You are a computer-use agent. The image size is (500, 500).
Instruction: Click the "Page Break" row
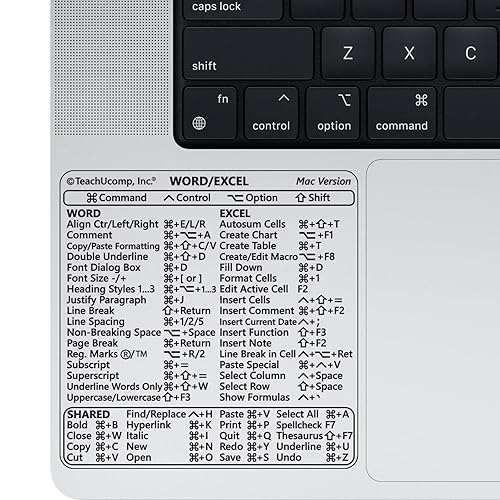[139, 343]
